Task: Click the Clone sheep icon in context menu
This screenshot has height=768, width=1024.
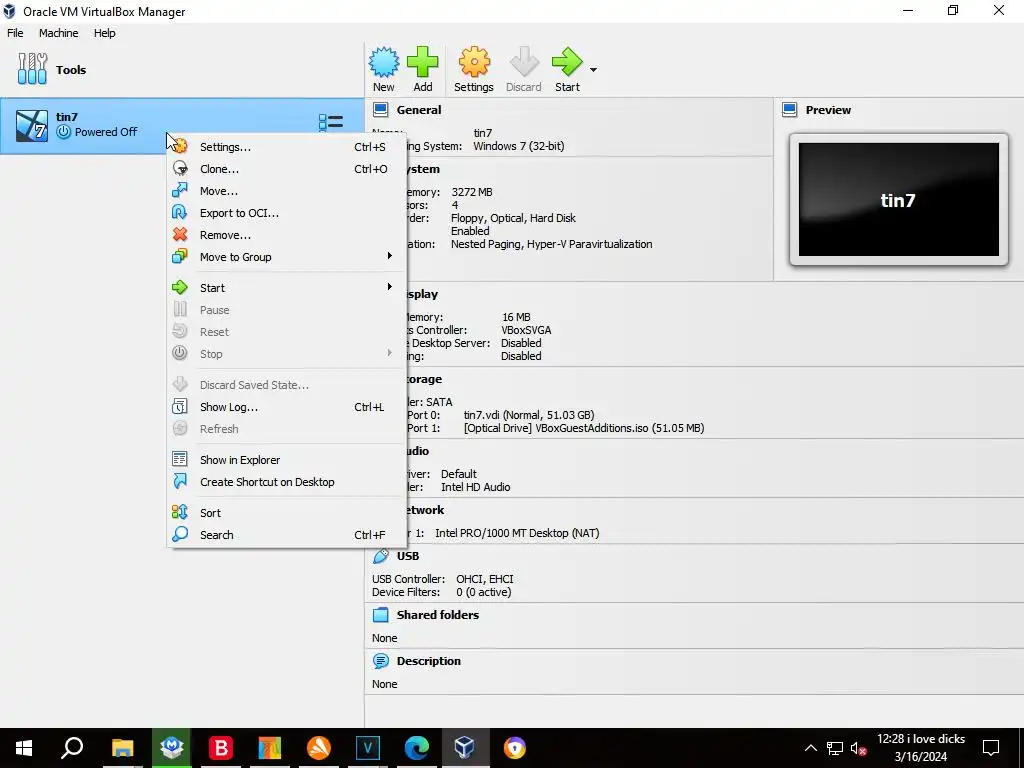Action: 180,168
